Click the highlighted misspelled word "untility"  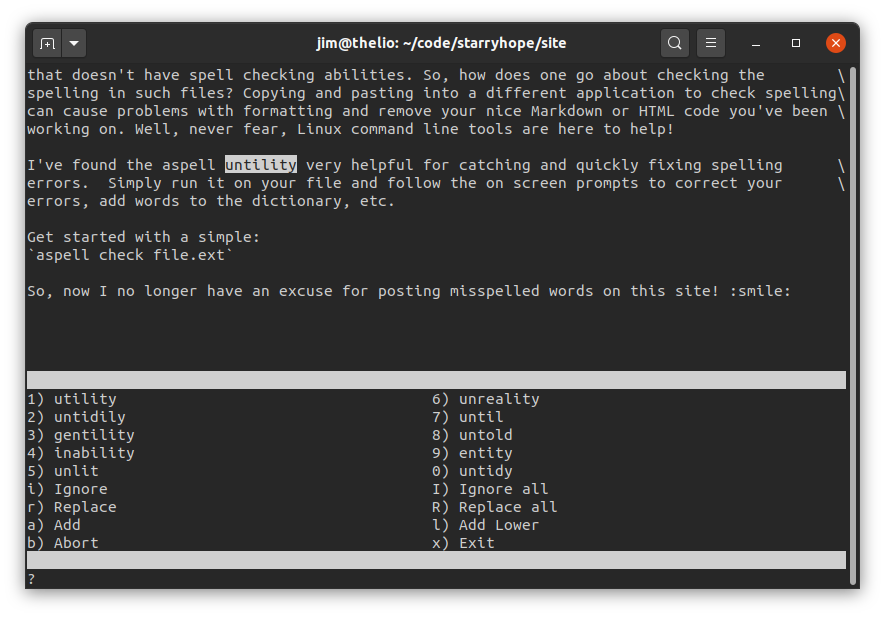tap(260, 165)
